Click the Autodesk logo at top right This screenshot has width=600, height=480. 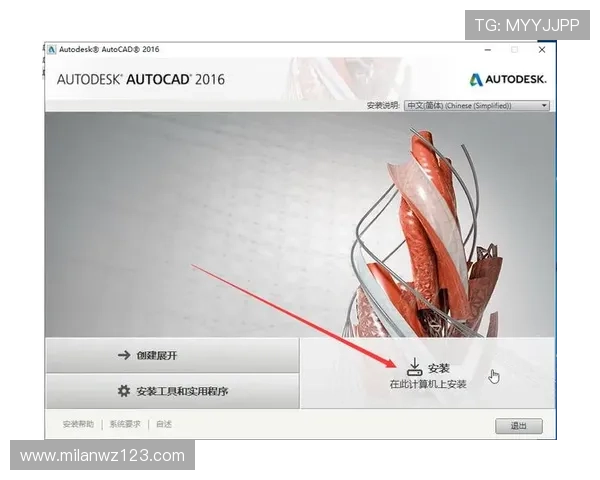[x=507, y=79]
